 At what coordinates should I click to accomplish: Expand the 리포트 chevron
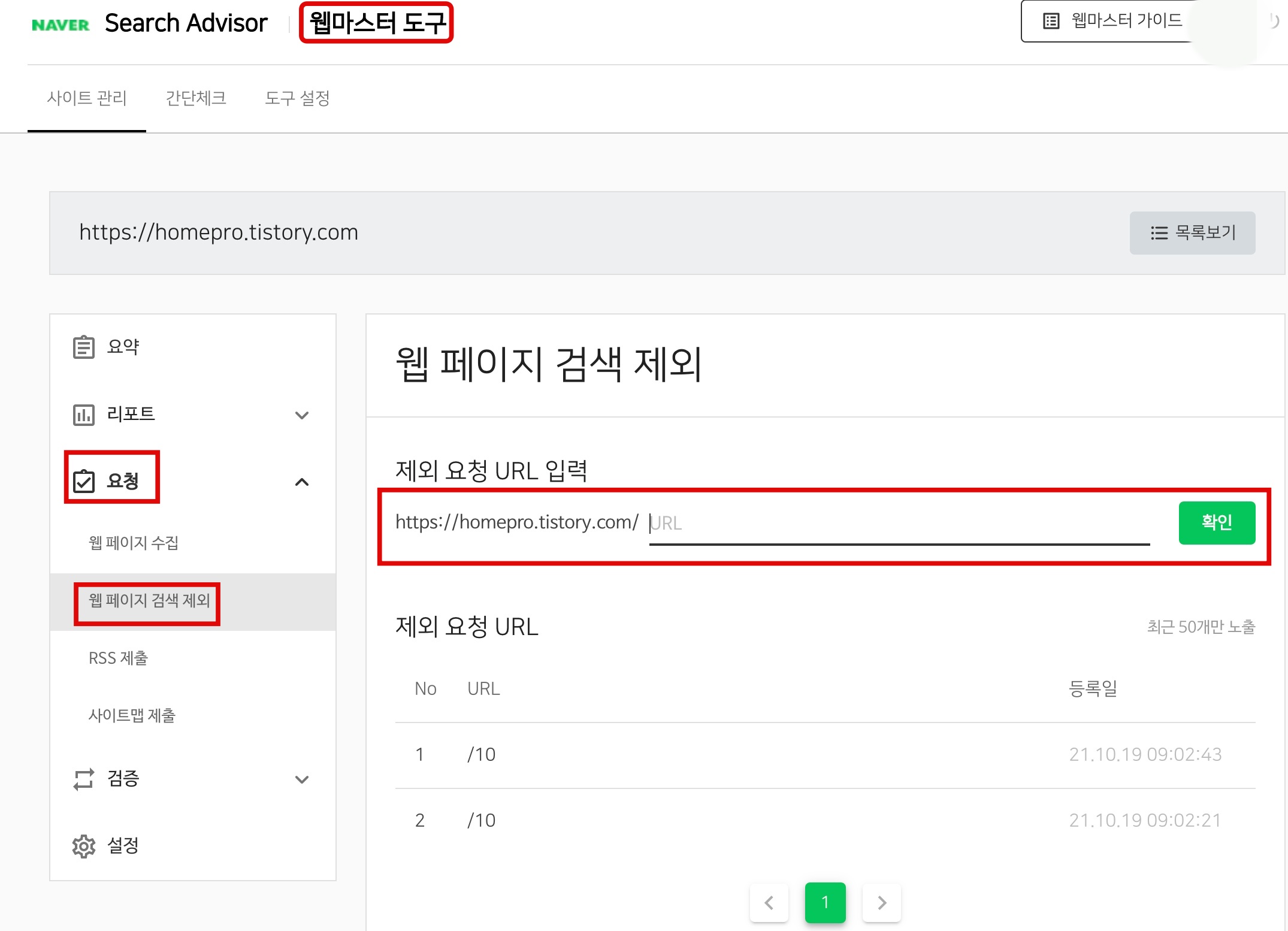(302, 415)
